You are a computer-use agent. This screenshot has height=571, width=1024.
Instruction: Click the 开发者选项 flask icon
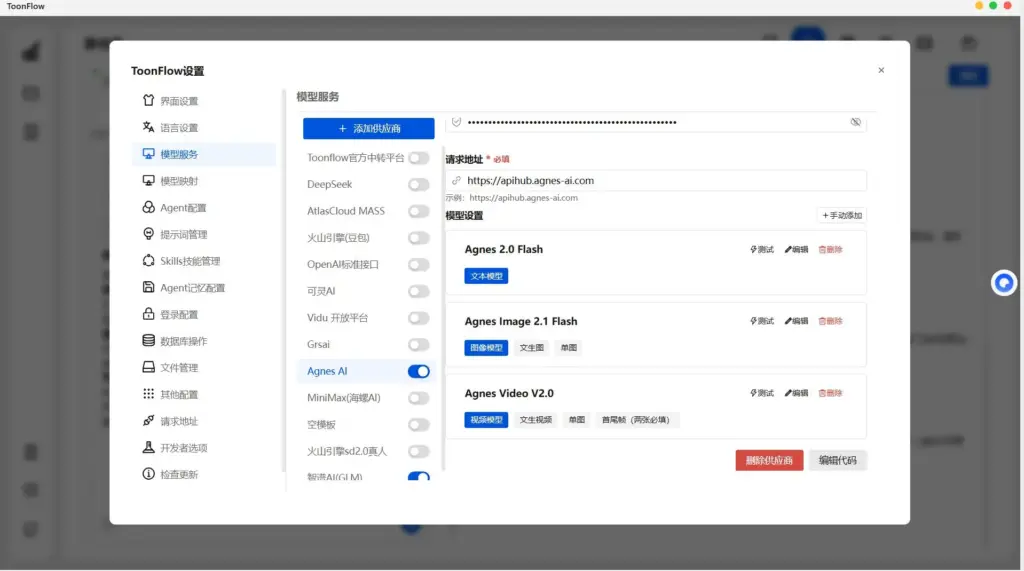pos(148,448)
